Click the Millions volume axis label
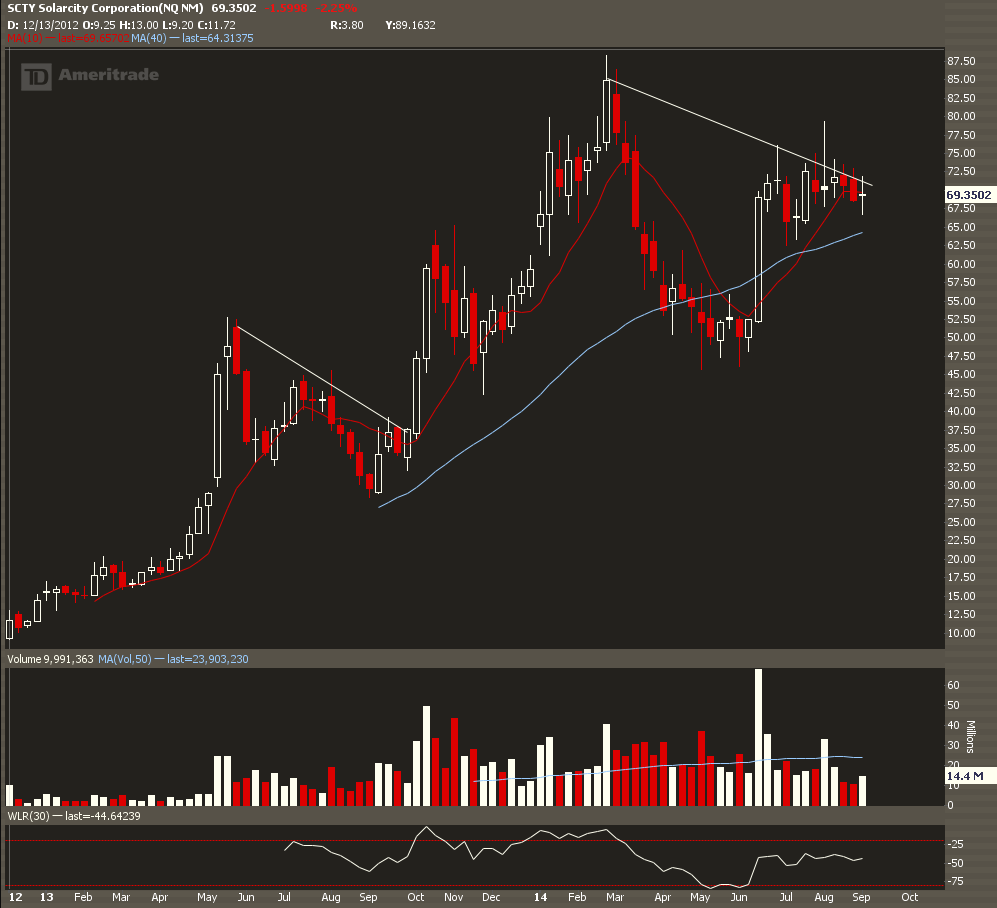 point(971,736)
